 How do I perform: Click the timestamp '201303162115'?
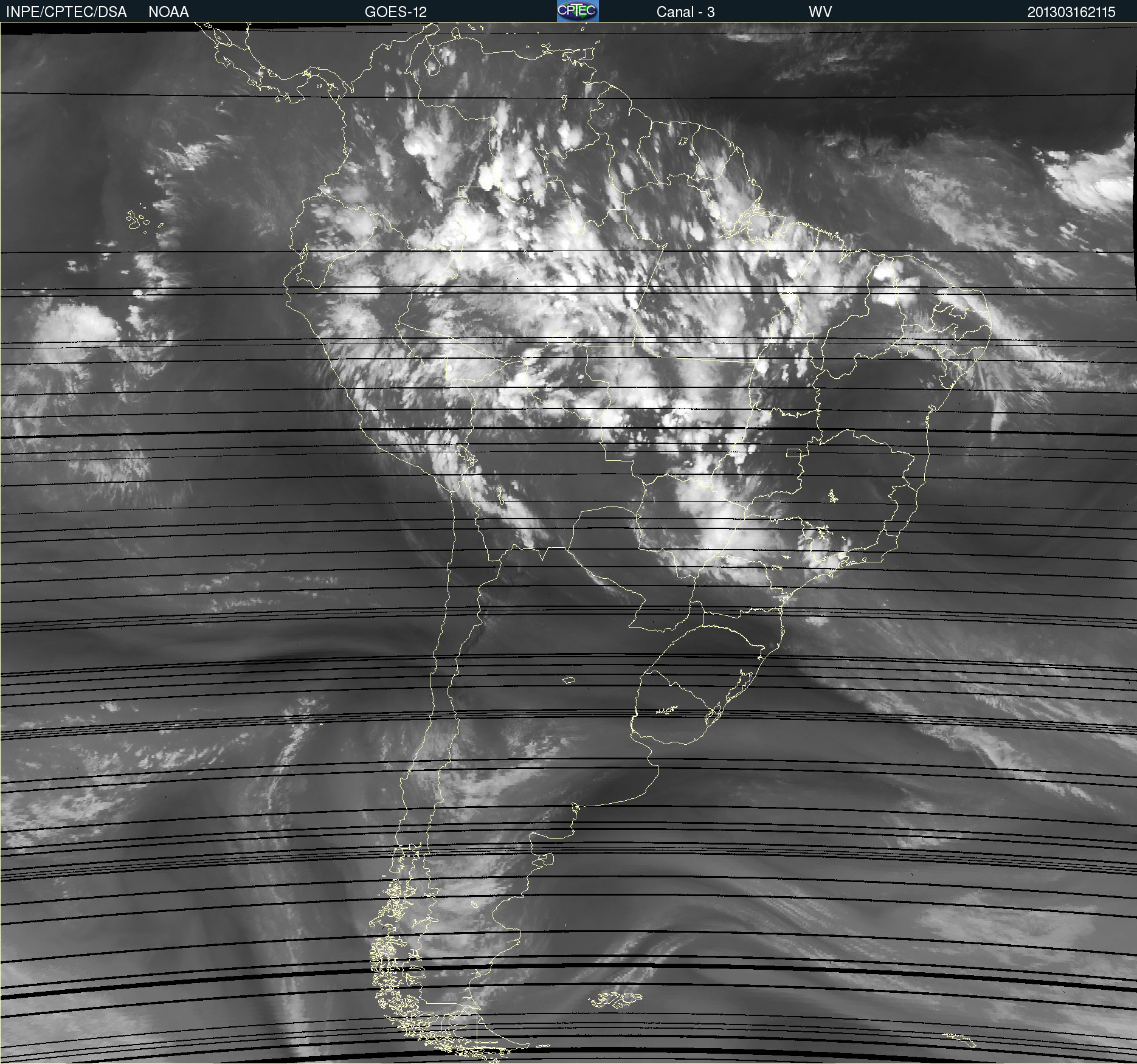point(1071,12)
